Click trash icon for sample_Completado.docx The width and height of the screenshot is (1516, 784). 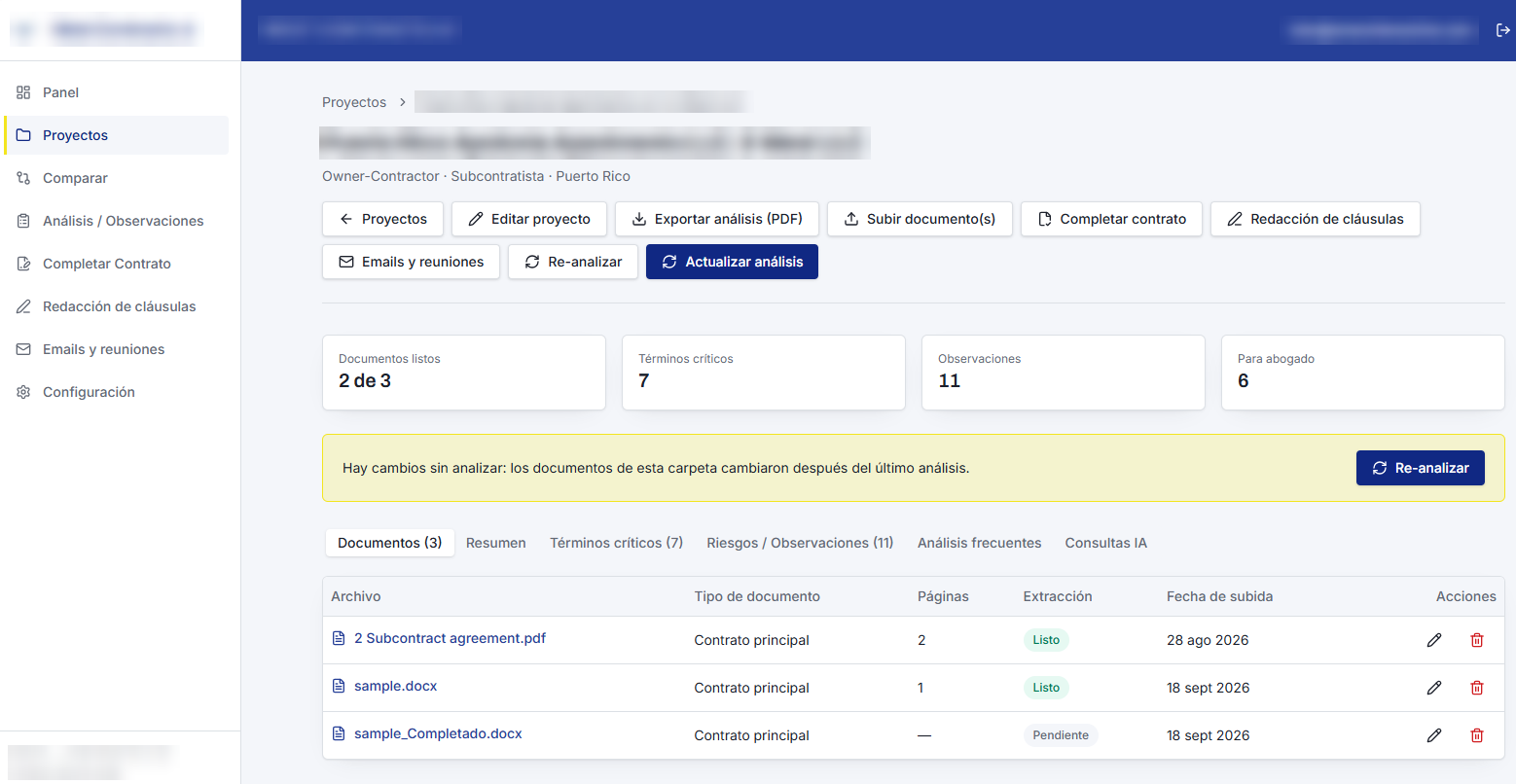coord(1477,735)
